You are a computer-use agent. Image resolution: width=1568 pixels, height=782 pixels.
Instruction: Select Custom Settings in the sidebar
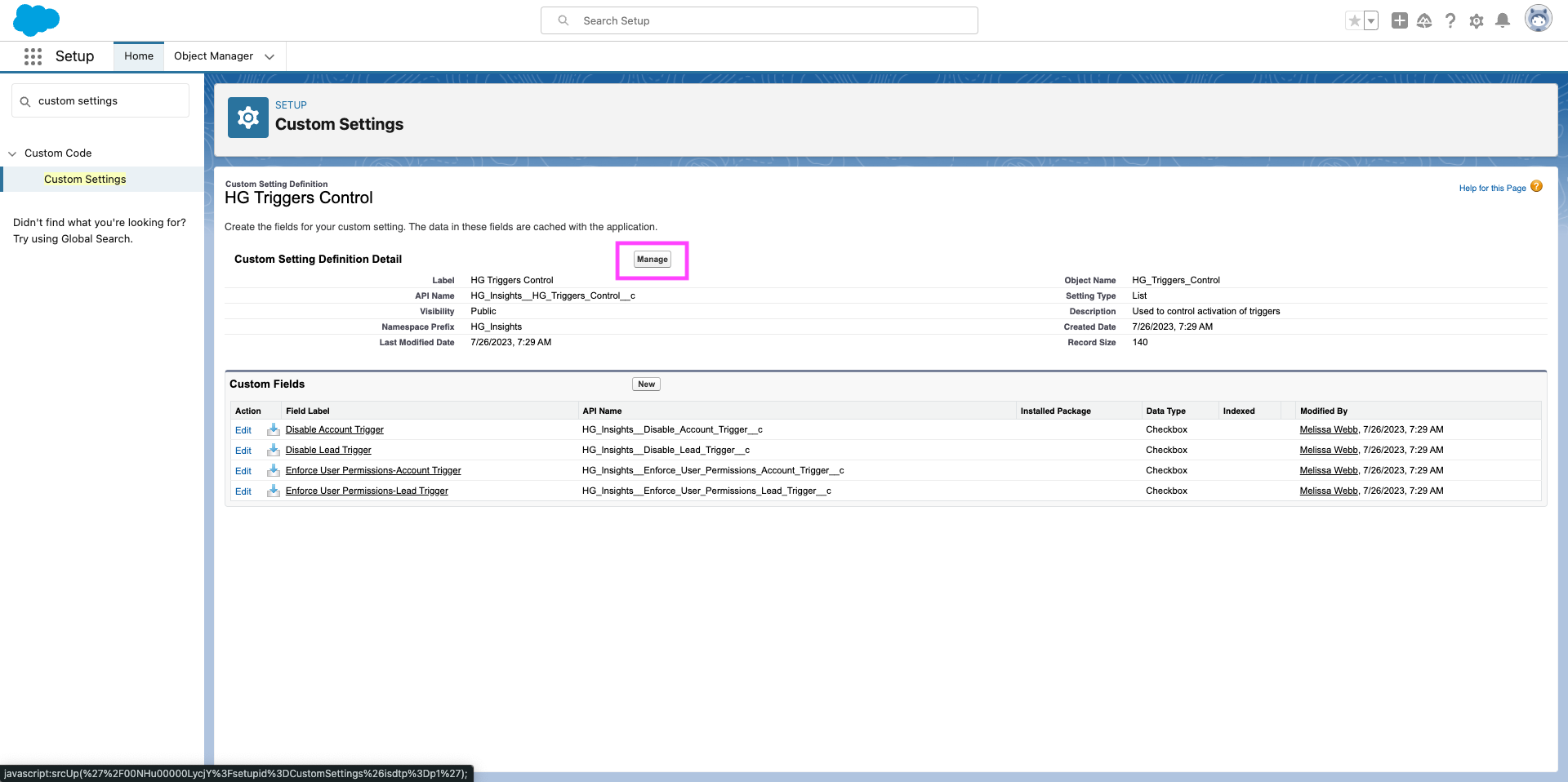coord(85,180)
